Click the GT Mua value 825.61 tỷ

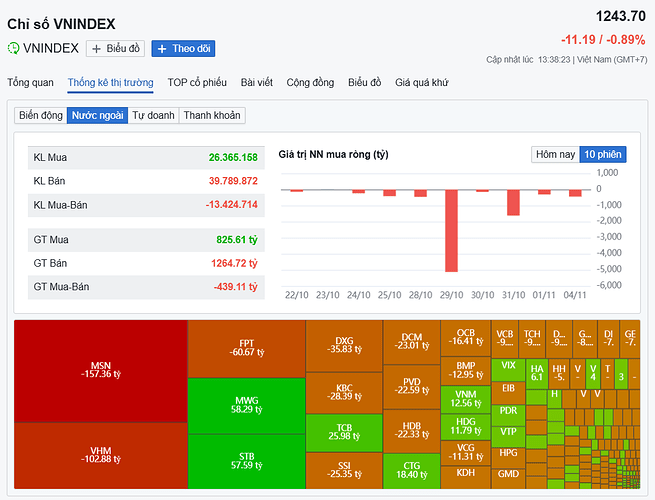point(237,240)
